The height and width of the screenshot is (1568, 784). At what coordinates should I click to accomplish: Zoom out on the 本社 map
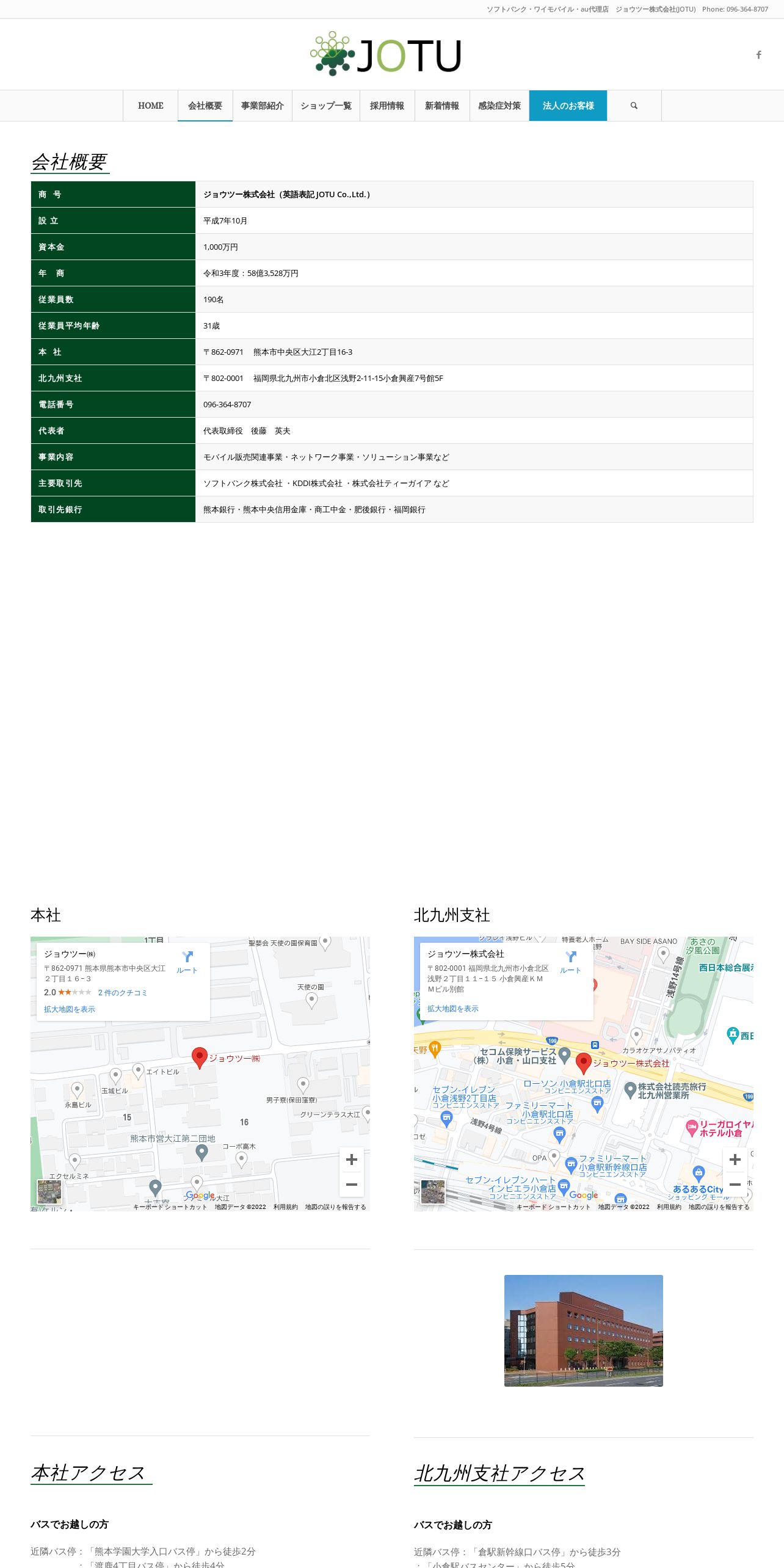pos(352,1185)
